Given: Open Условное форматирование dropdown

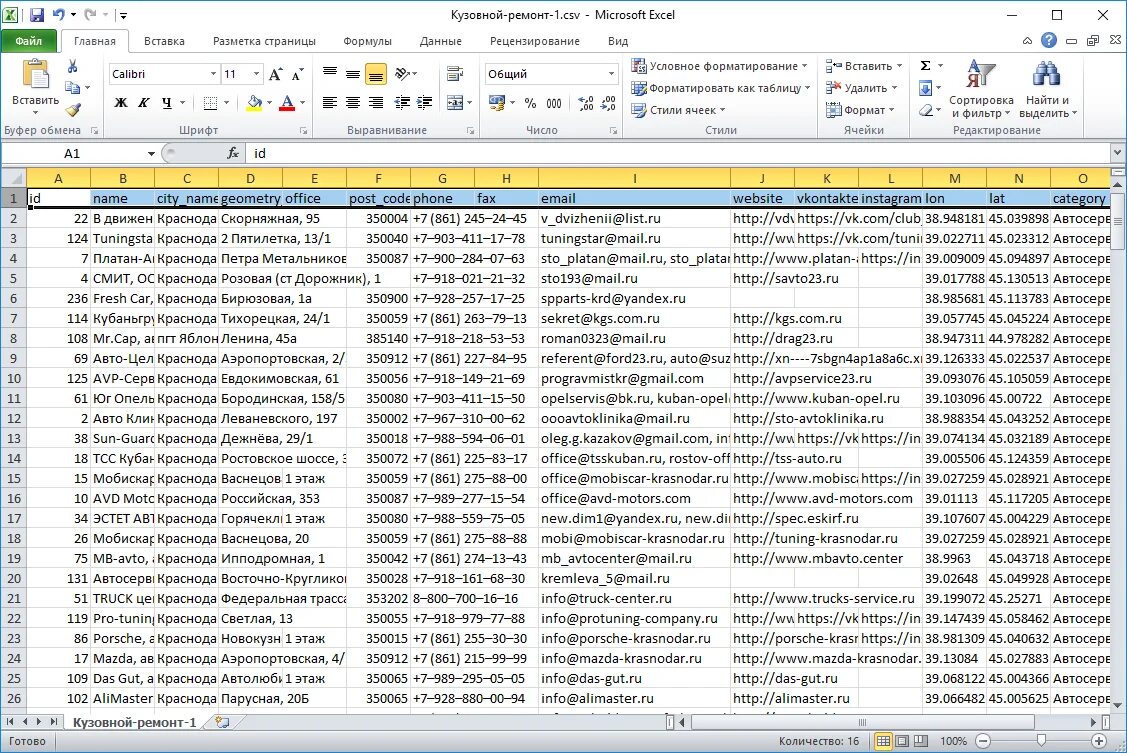Looking at the screenshot, I should pos(719,66).
